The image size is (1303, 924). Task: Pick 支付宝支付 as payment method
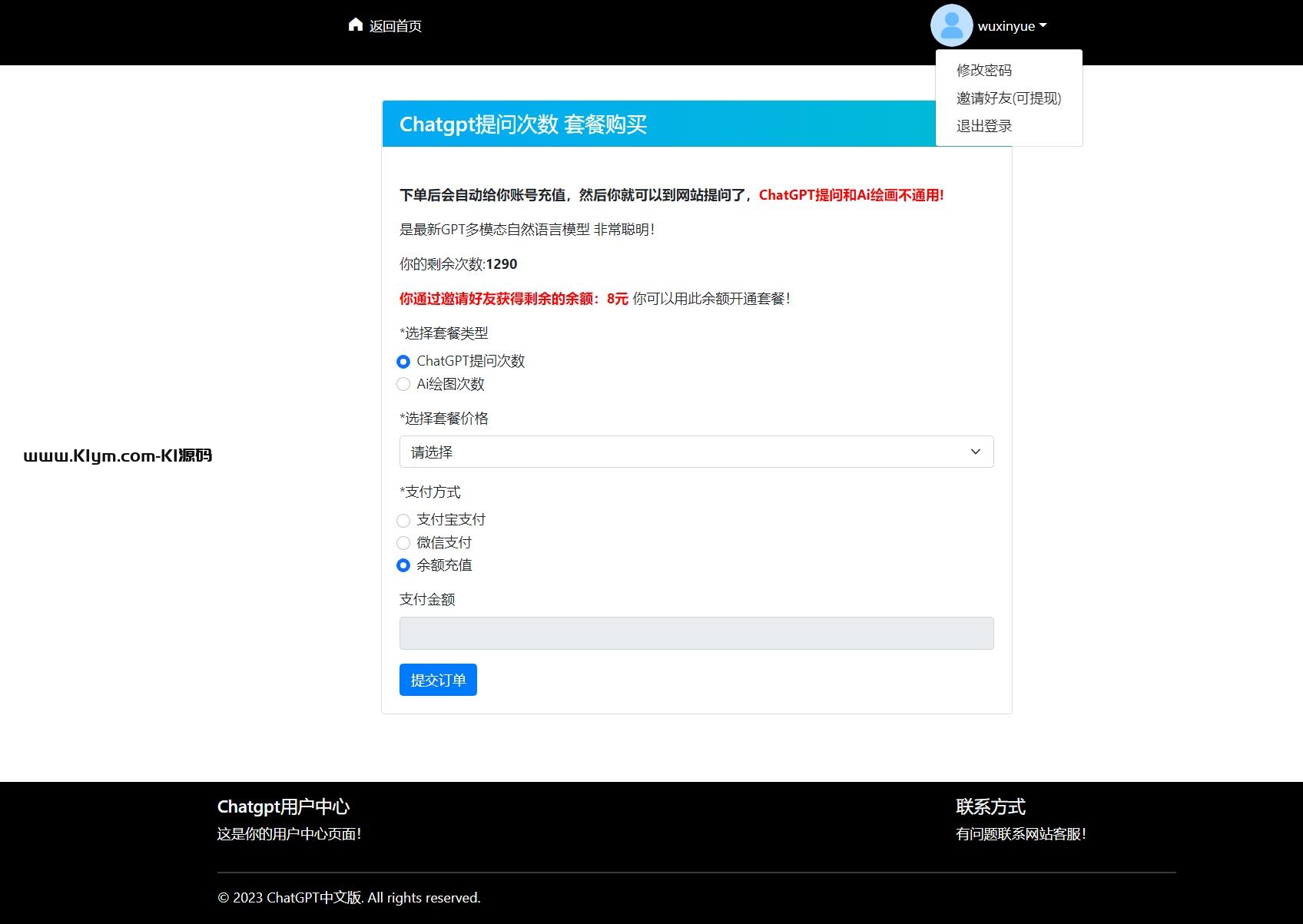[x=403, y=520]
